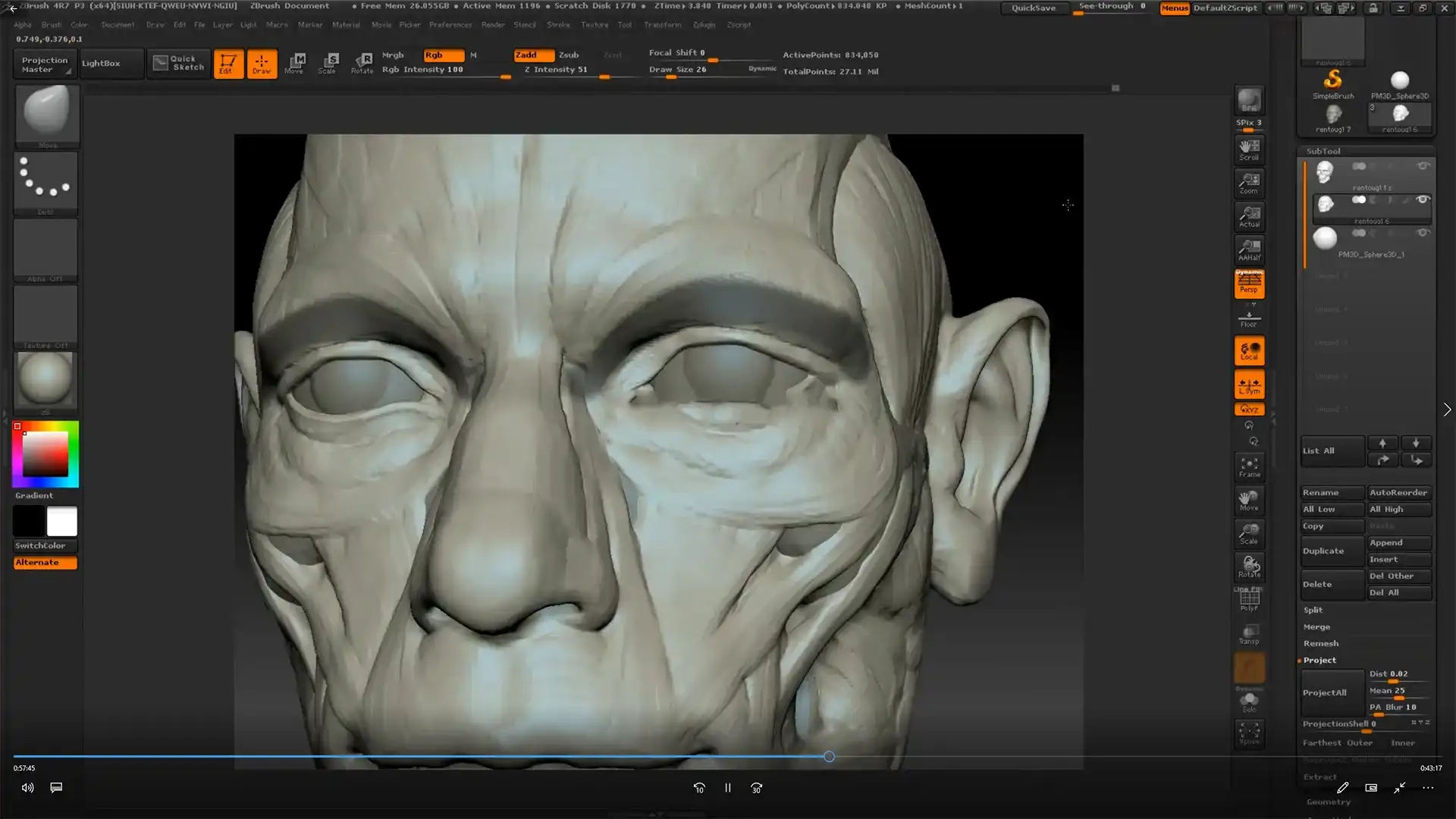Enable Transp transparency icon
This screenshot has height=819, width=1456.
coord(1249,634)
